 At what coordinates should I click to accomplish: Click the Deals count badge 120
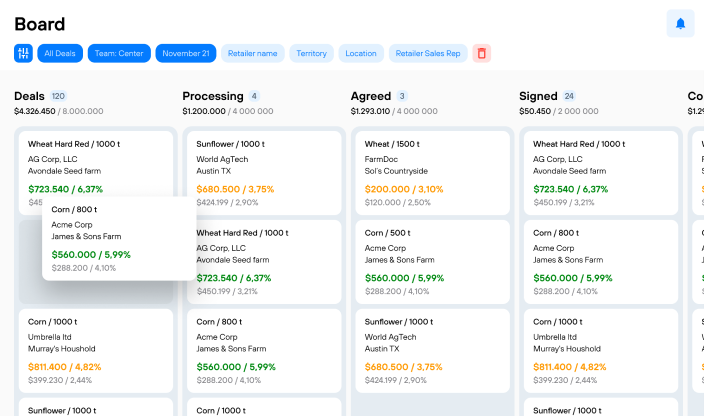tap(58, 96)
